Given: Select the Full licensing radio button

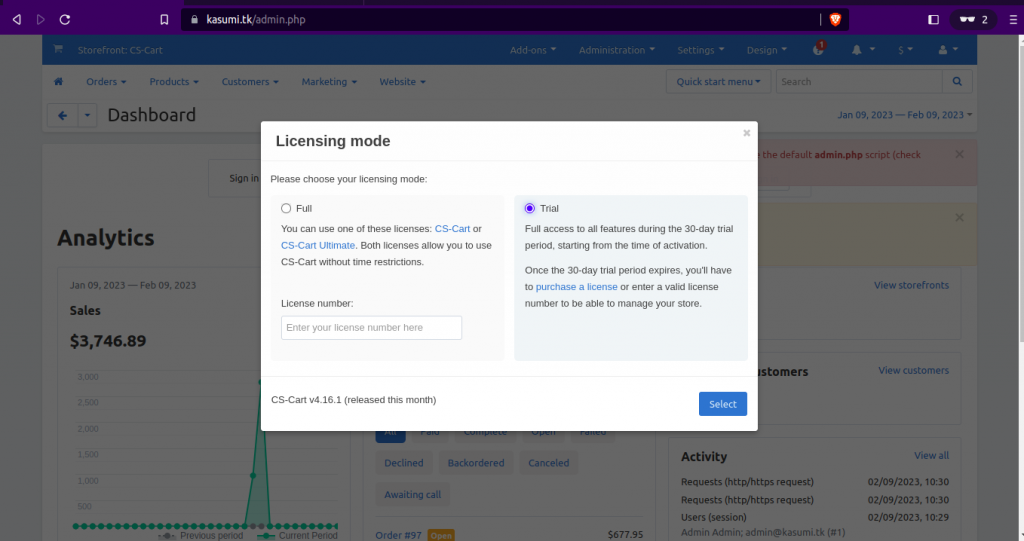Looking at the screenshot, I should click(286, 208).
